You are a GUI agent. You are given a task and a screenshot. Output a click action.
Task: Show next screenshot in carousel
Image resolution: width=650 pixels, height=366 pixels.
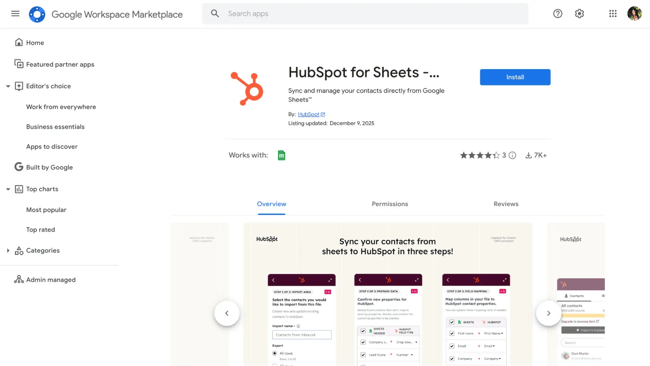[548, 313]
